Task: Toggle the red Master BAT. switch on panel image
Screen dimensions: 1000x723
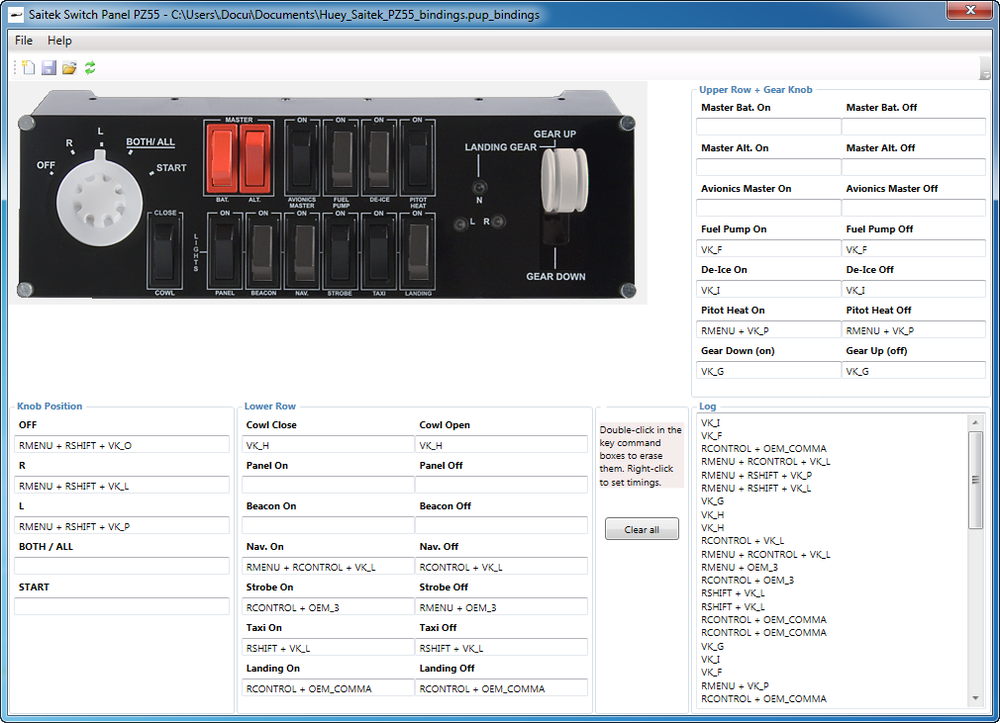Action: [222, 157]
